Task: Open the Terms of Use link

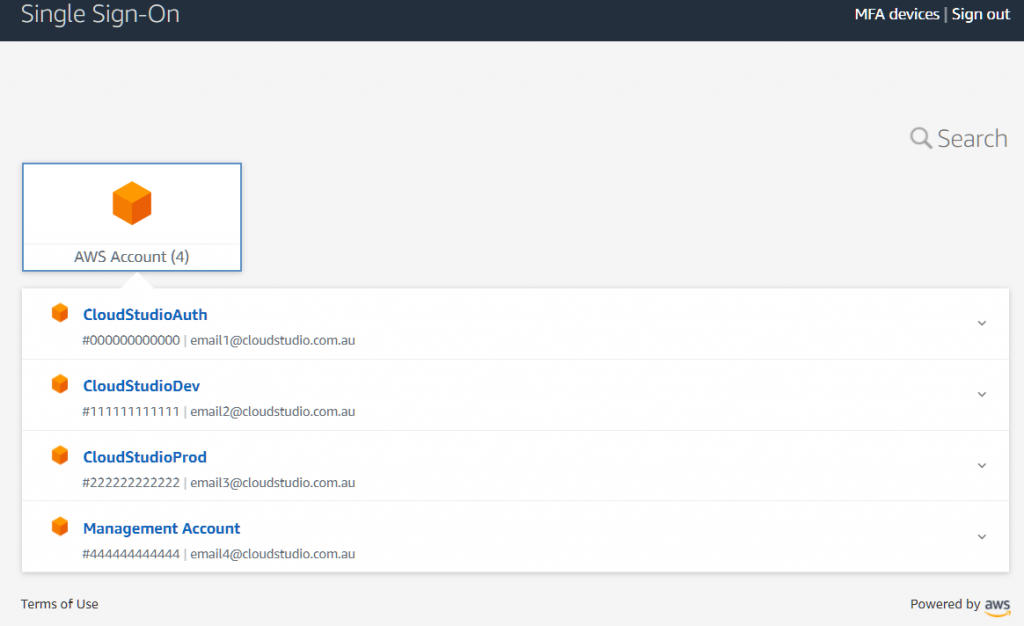Action: [x=59, y=604]
